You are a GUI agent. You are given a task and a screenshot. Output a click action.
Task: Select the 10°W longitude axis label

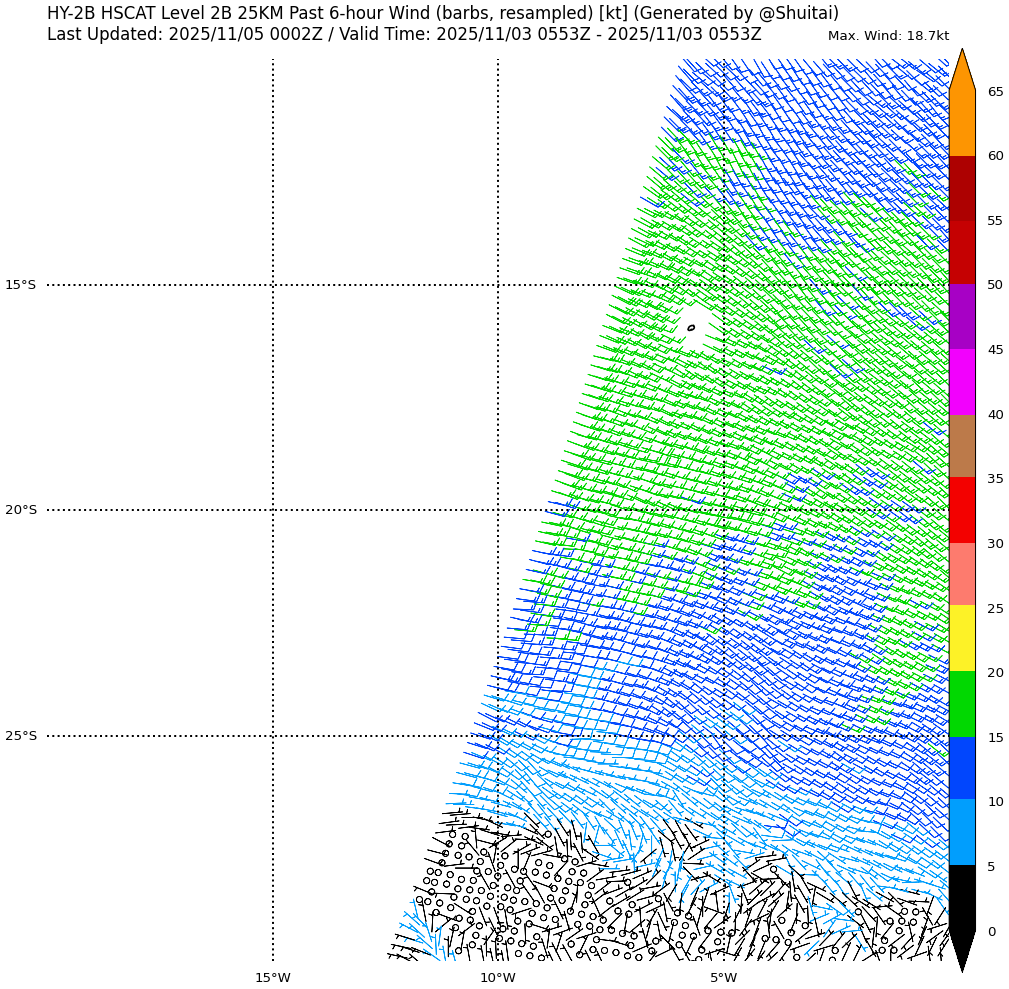coord(497,977)
